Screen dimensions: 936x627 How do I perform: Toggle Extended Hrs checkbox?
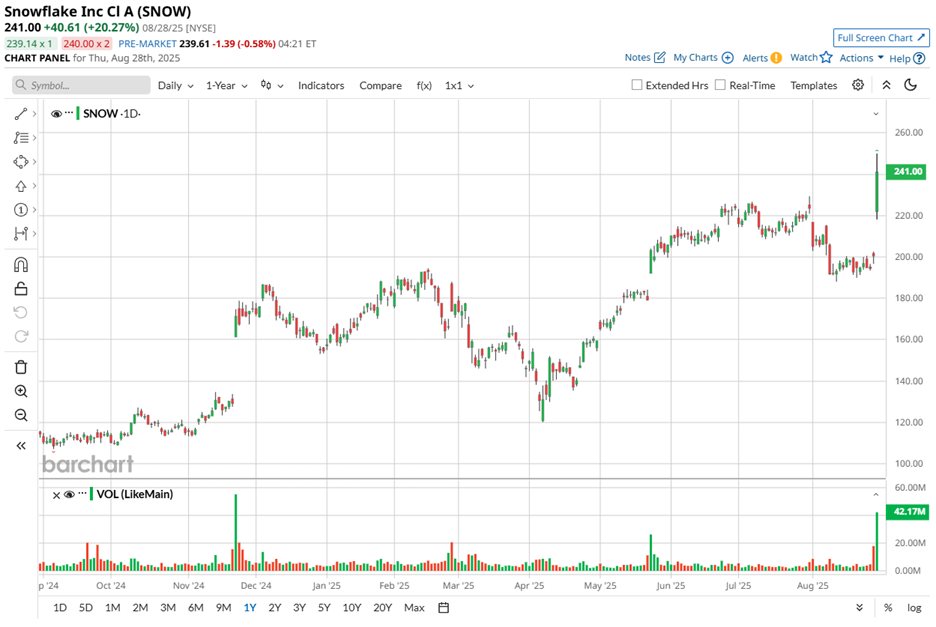pos(637,85)
